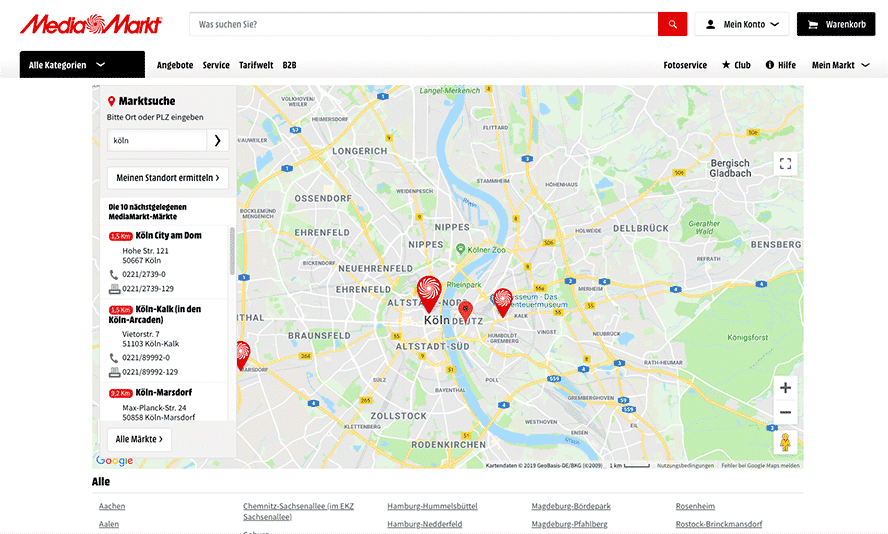Expand the Mein Markt menu
Viewport: 888px width, 534px height.
point(840,65)
